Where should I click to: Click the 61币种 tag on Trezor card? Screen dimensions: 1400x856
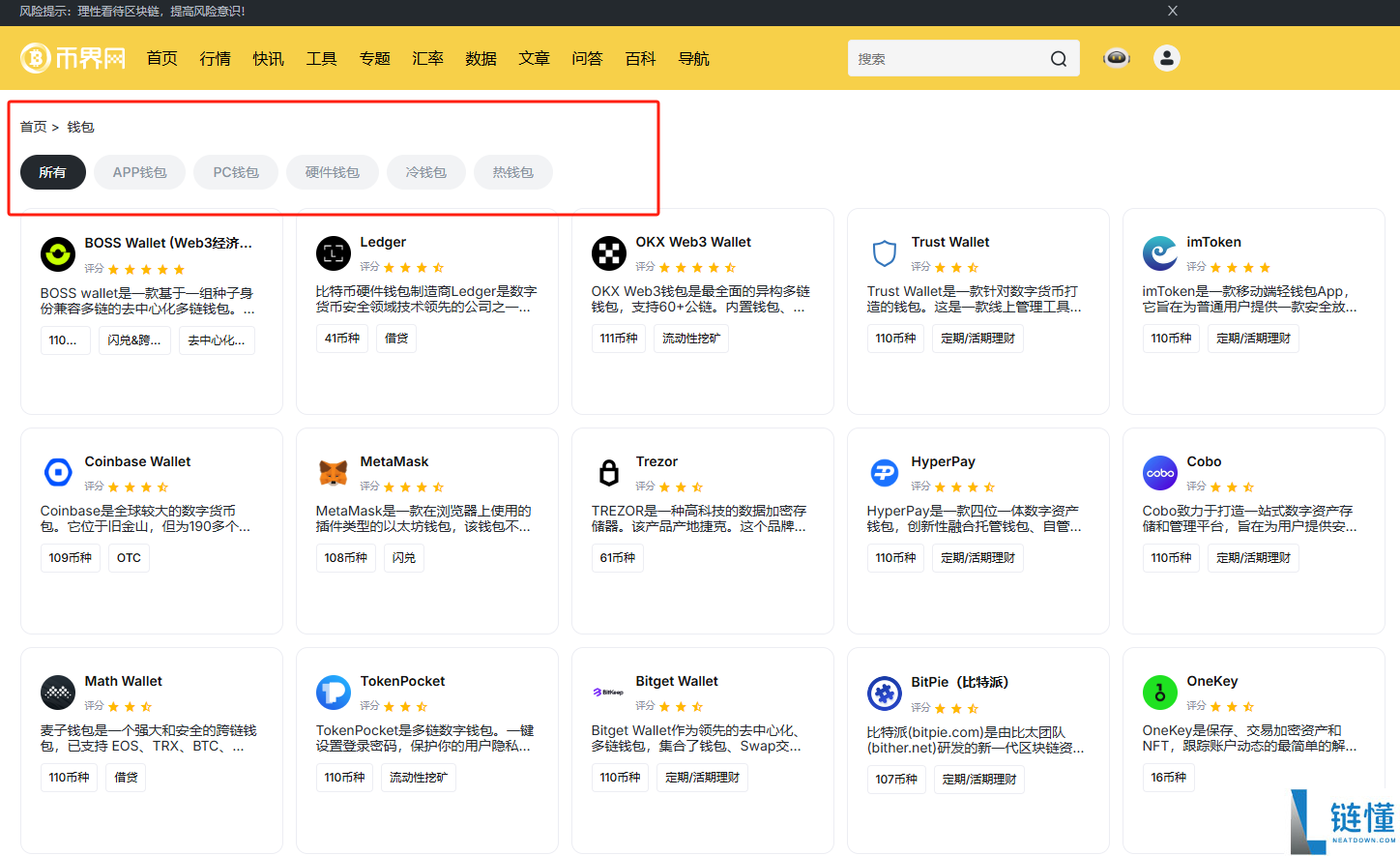point(618,558)
